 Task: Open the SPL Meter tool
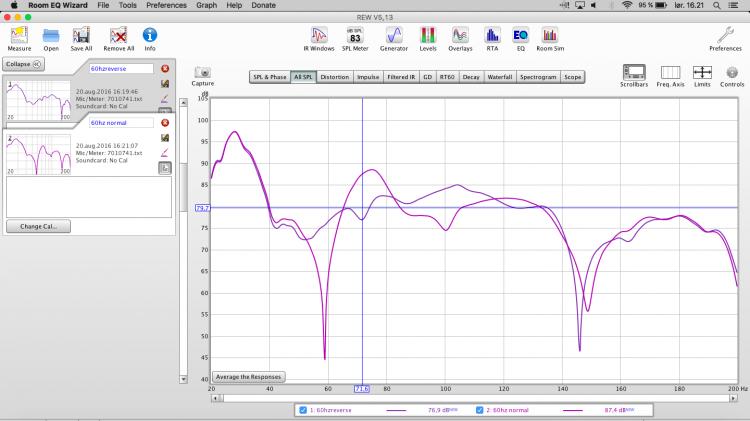[354, 37]
